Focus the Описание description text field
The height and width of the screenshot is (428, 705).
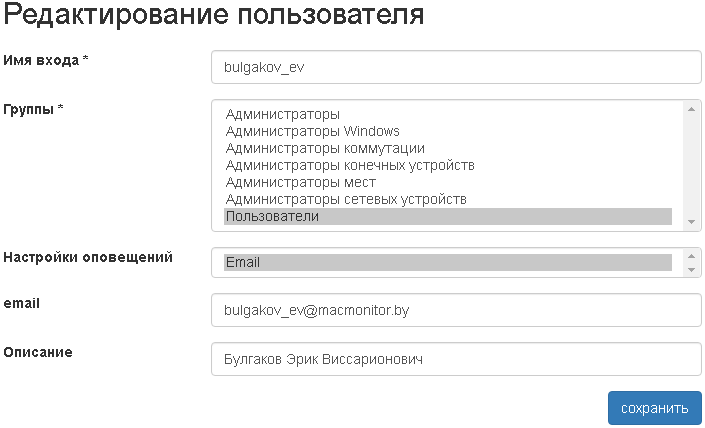tap(456, 359)
